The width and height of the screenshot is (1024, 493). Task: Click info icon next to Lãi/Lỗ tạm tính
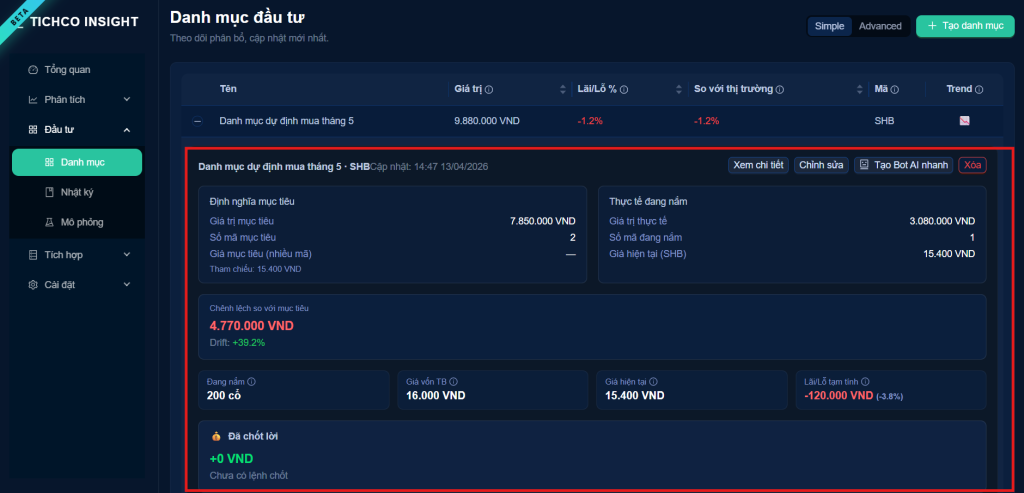864,382
